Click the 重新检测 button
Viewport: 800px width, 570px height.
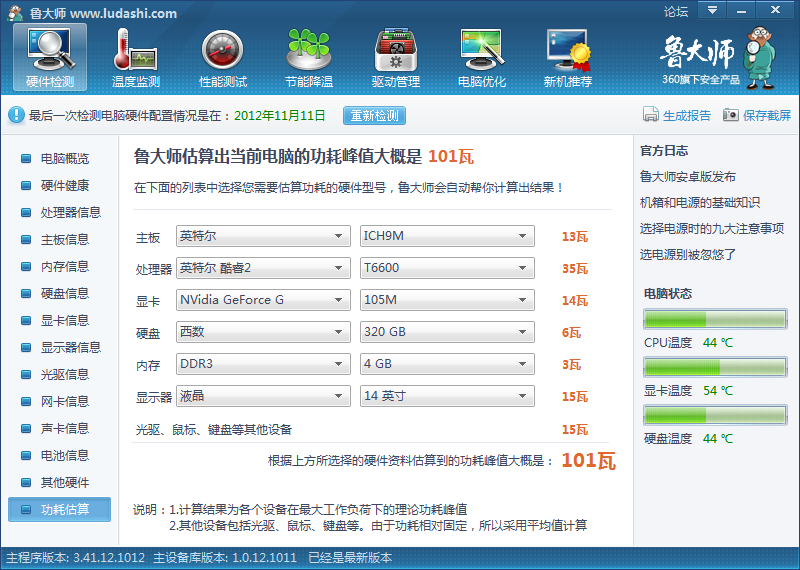tap(374, 115)
